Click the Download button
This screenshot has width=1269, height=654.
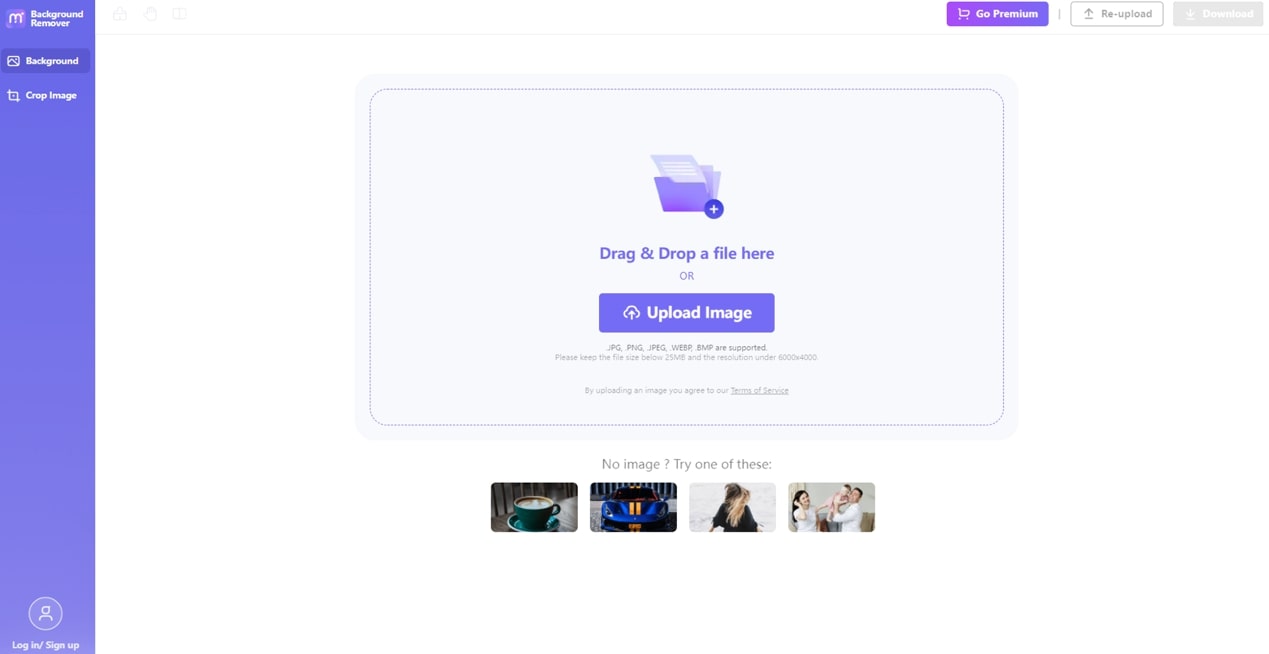[x=1217, y=14]
